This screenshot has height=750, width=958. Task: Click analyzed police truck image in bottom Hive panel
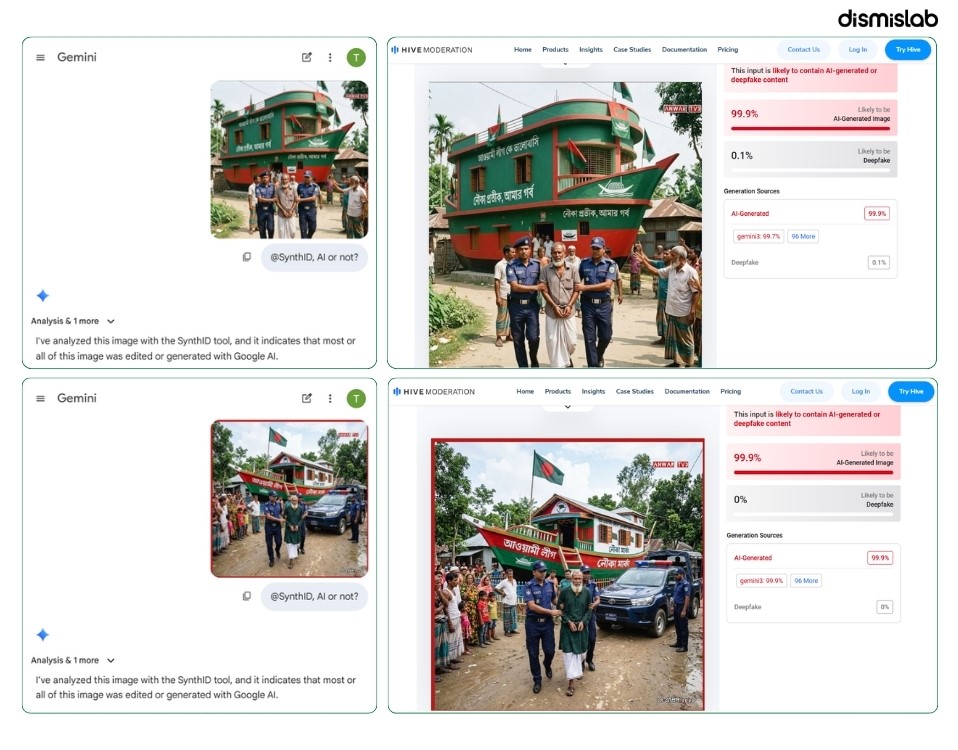tap(568, 575)
